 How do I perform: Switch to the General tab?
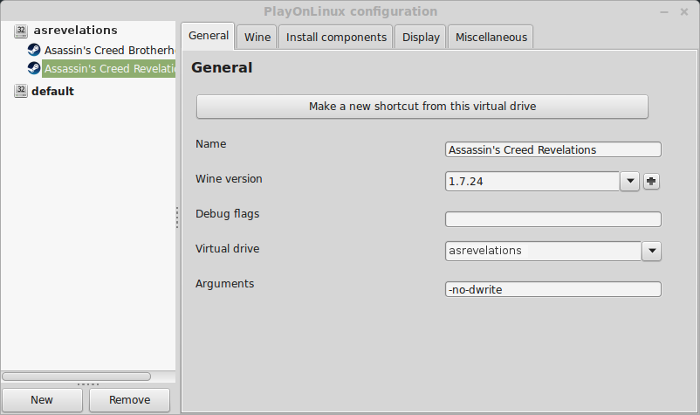click(x=208, y=36)
